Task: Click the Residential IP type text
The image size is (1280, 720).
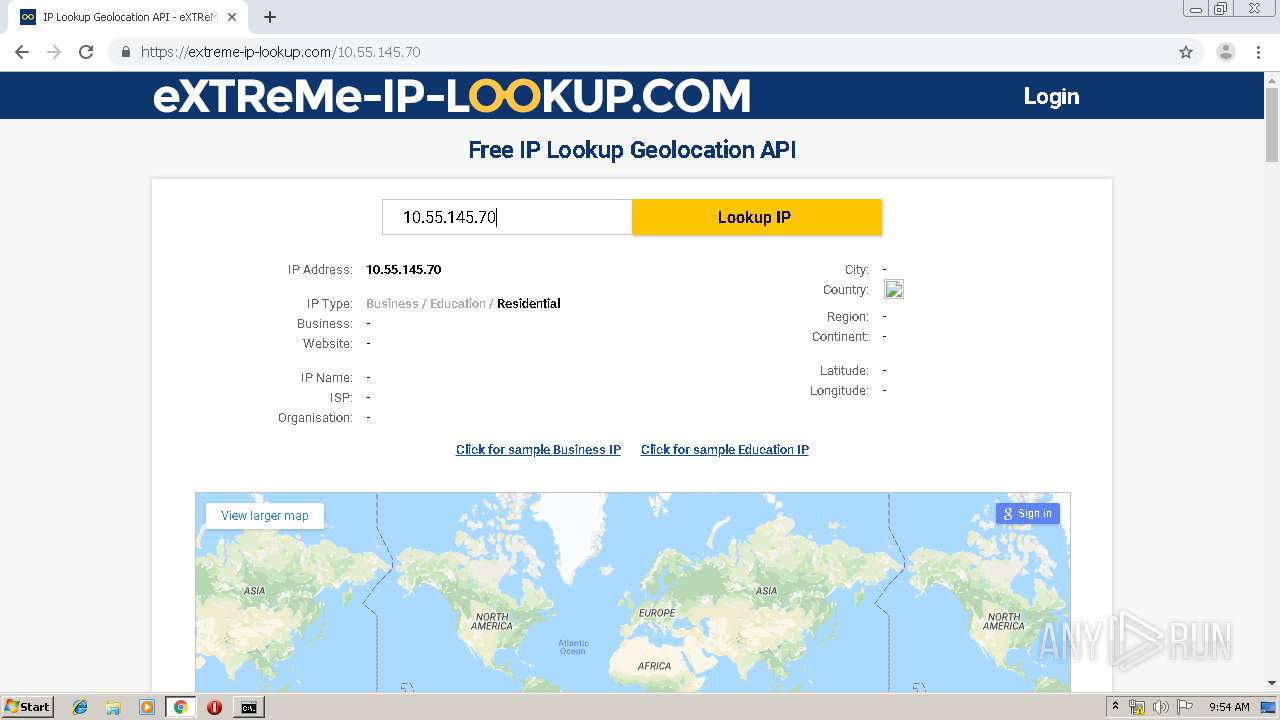Action: [x=529, y=304]
